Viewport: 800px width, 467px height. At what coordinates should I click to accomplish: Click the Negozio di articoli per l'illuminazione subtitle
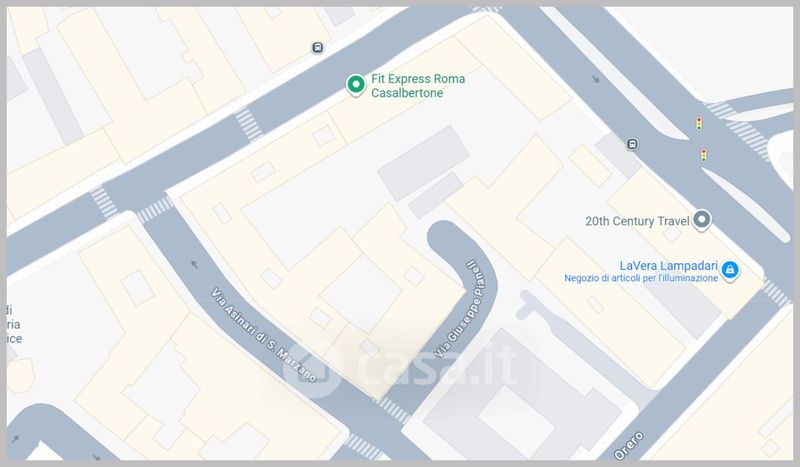pos(641,278)
